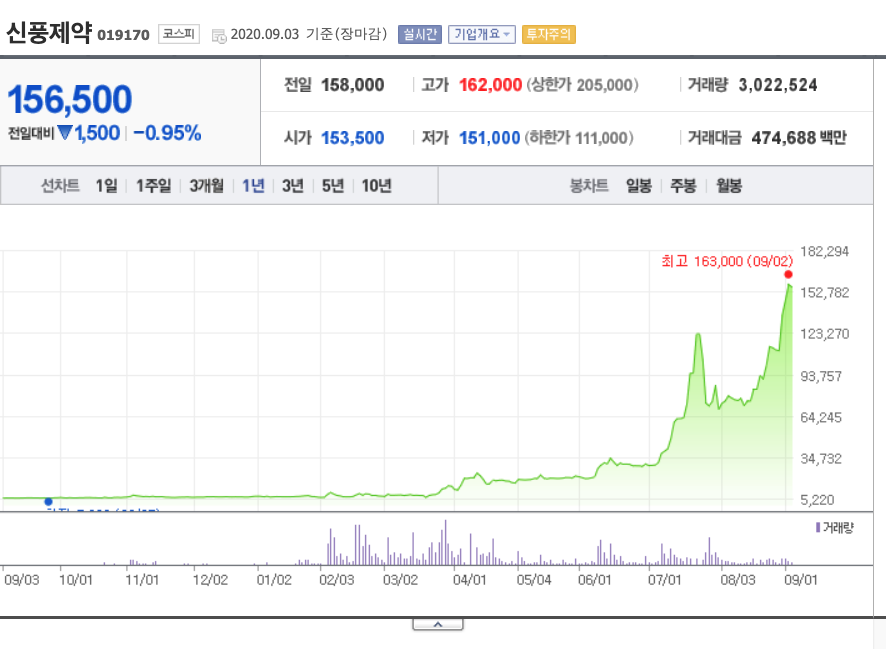Click the 실시간 badge button
This screenshot has width=886, height=649.
pos(420,34)
